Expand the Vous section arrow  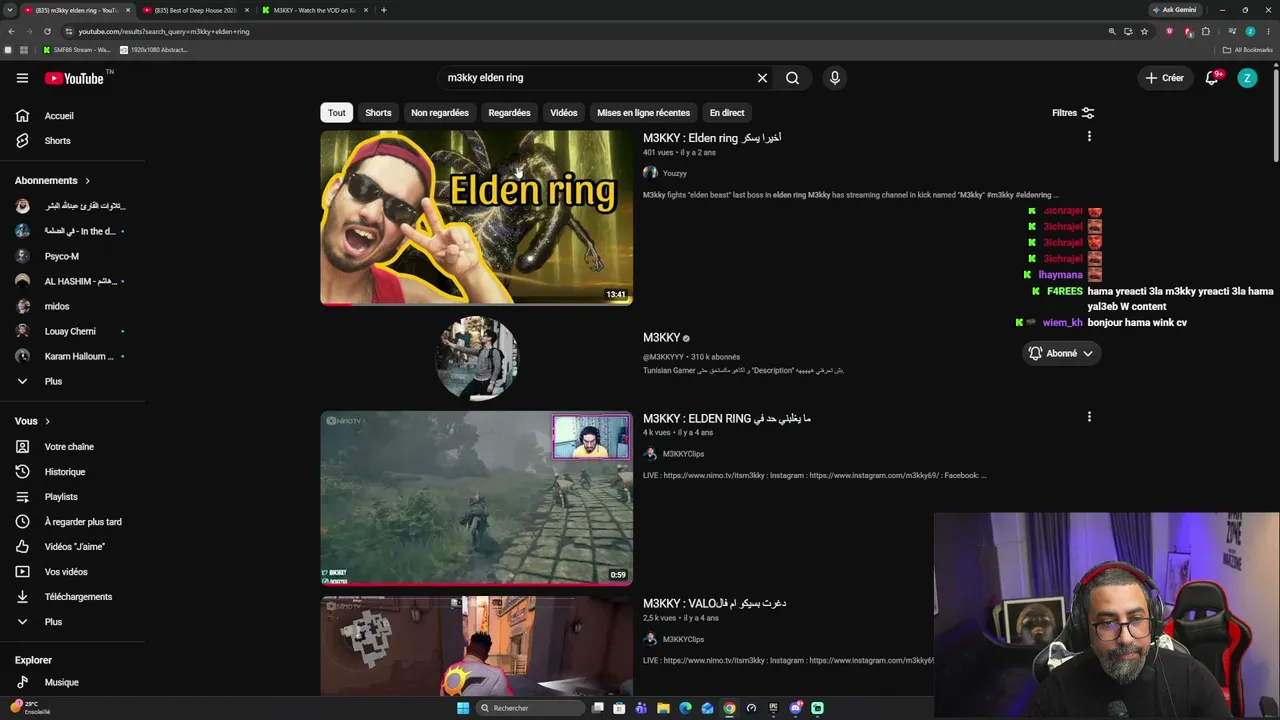point(47,421)
